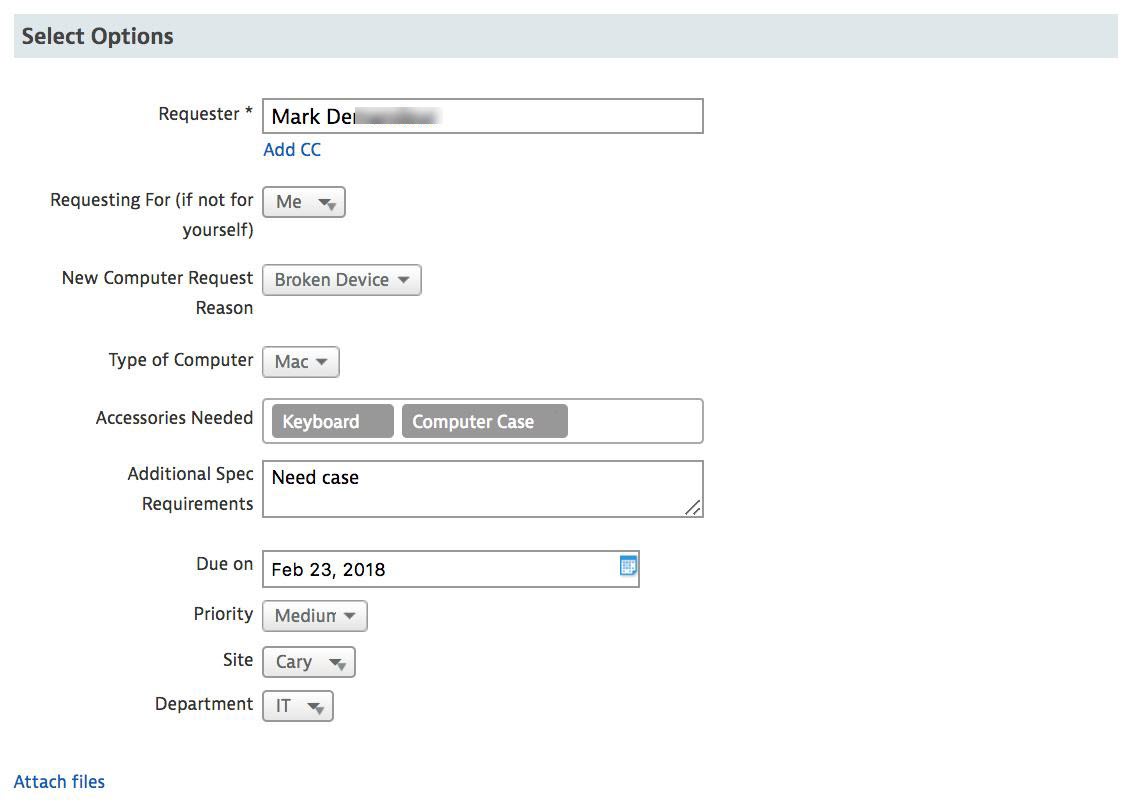
Task: Focus the Requester name input field
Action: pos(570,117)
